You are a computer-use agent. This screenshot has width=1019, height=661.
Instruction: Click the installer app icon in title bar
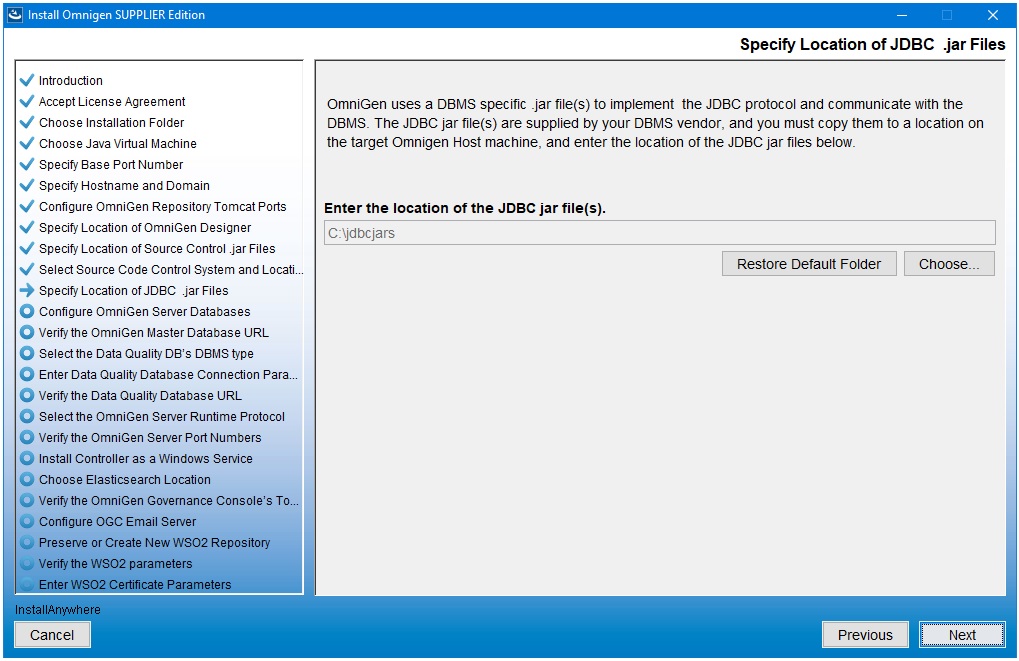[15, 14]
